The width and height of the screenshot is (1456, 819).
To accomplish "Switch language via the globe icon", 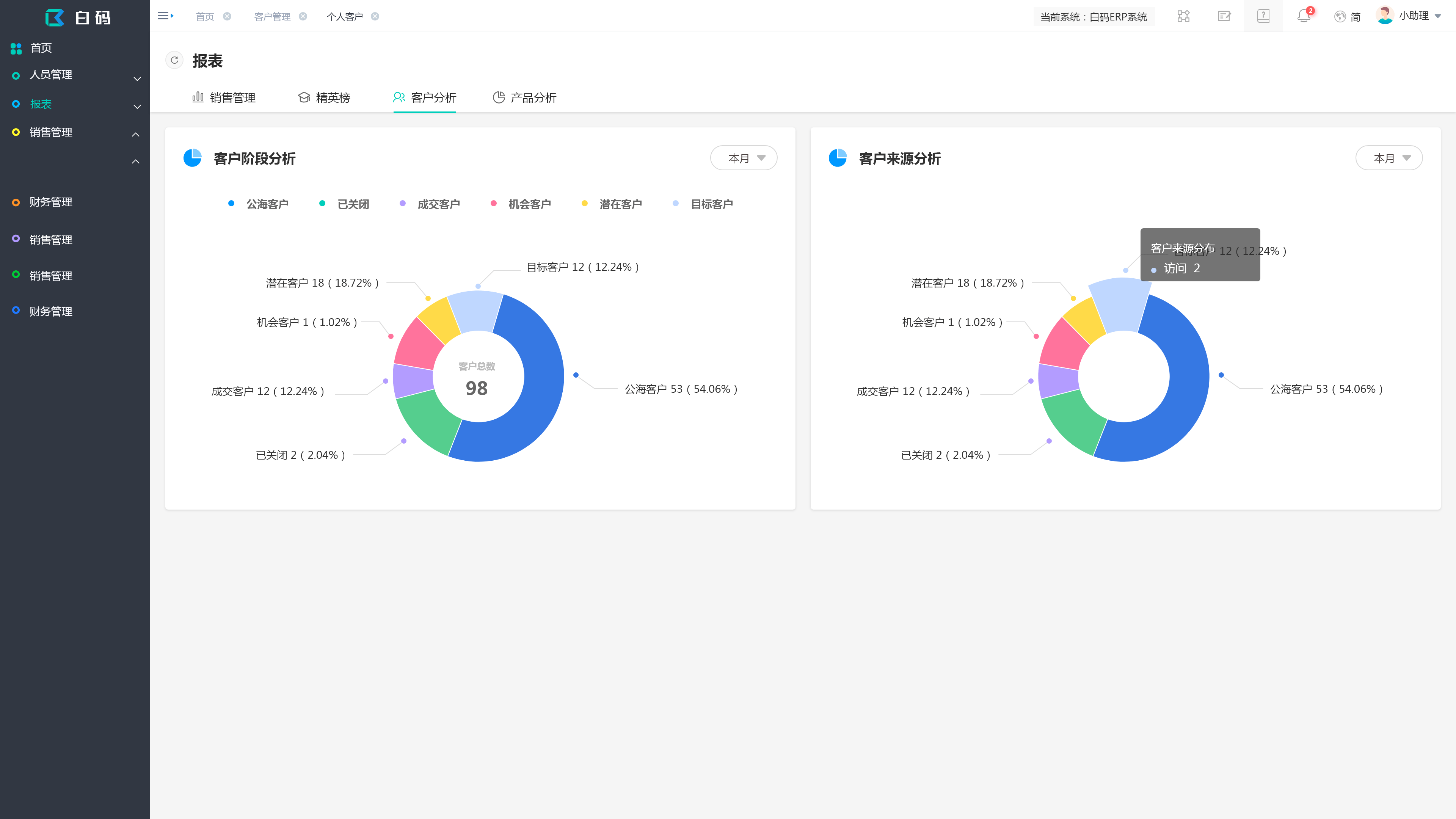I will tap(1340, 16).
